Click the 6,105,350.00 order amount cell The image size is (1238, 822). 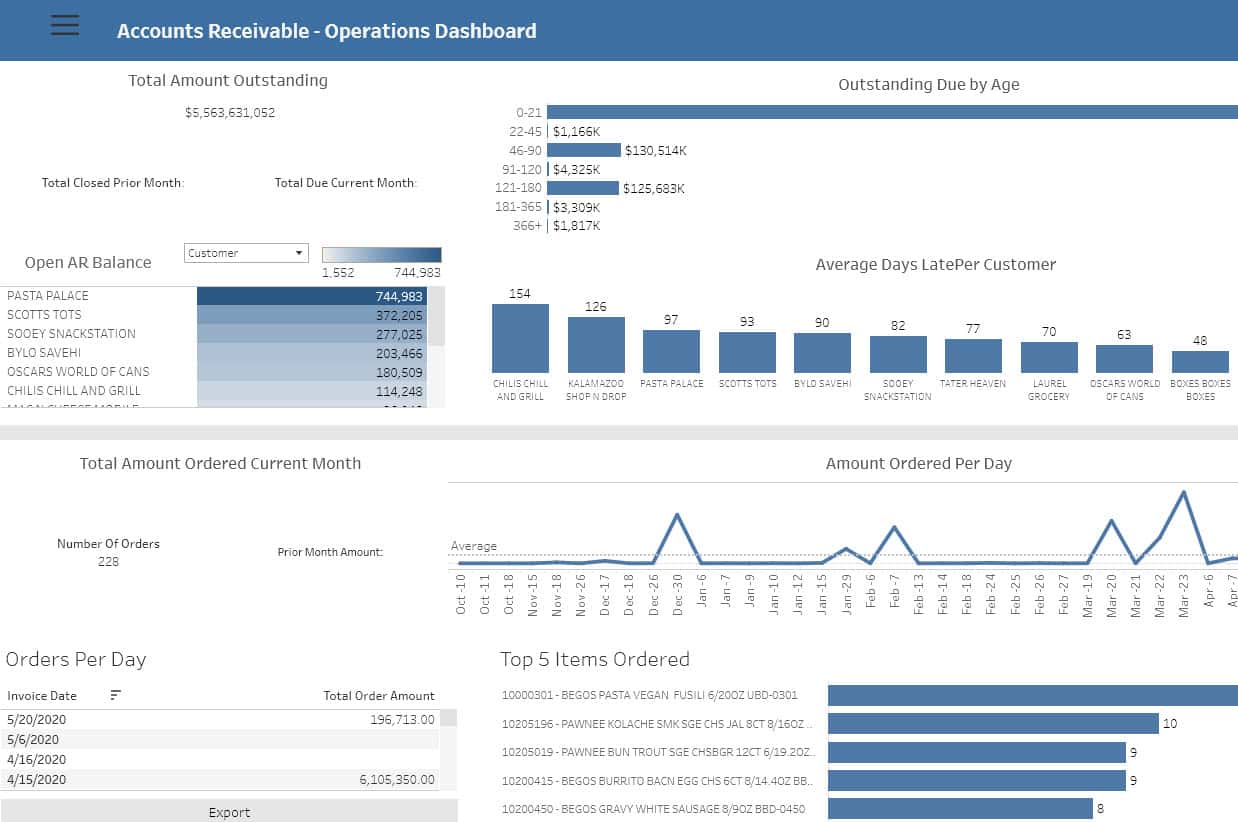pyautogui.click(x=397, y=779)
